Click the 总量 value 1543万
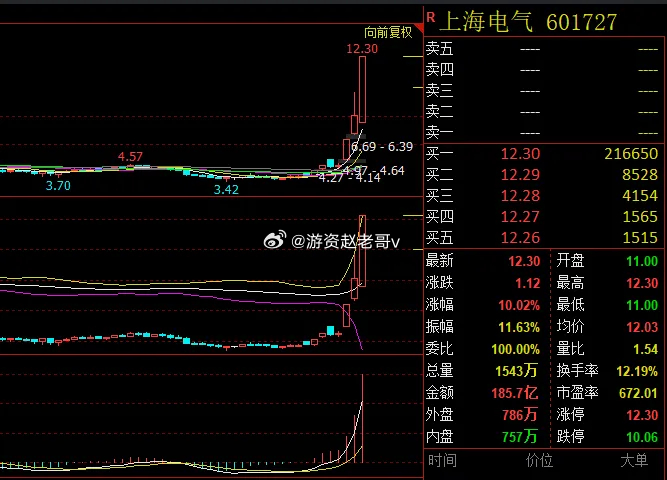This screenshot has width=667, height=480. coord(516,371)
